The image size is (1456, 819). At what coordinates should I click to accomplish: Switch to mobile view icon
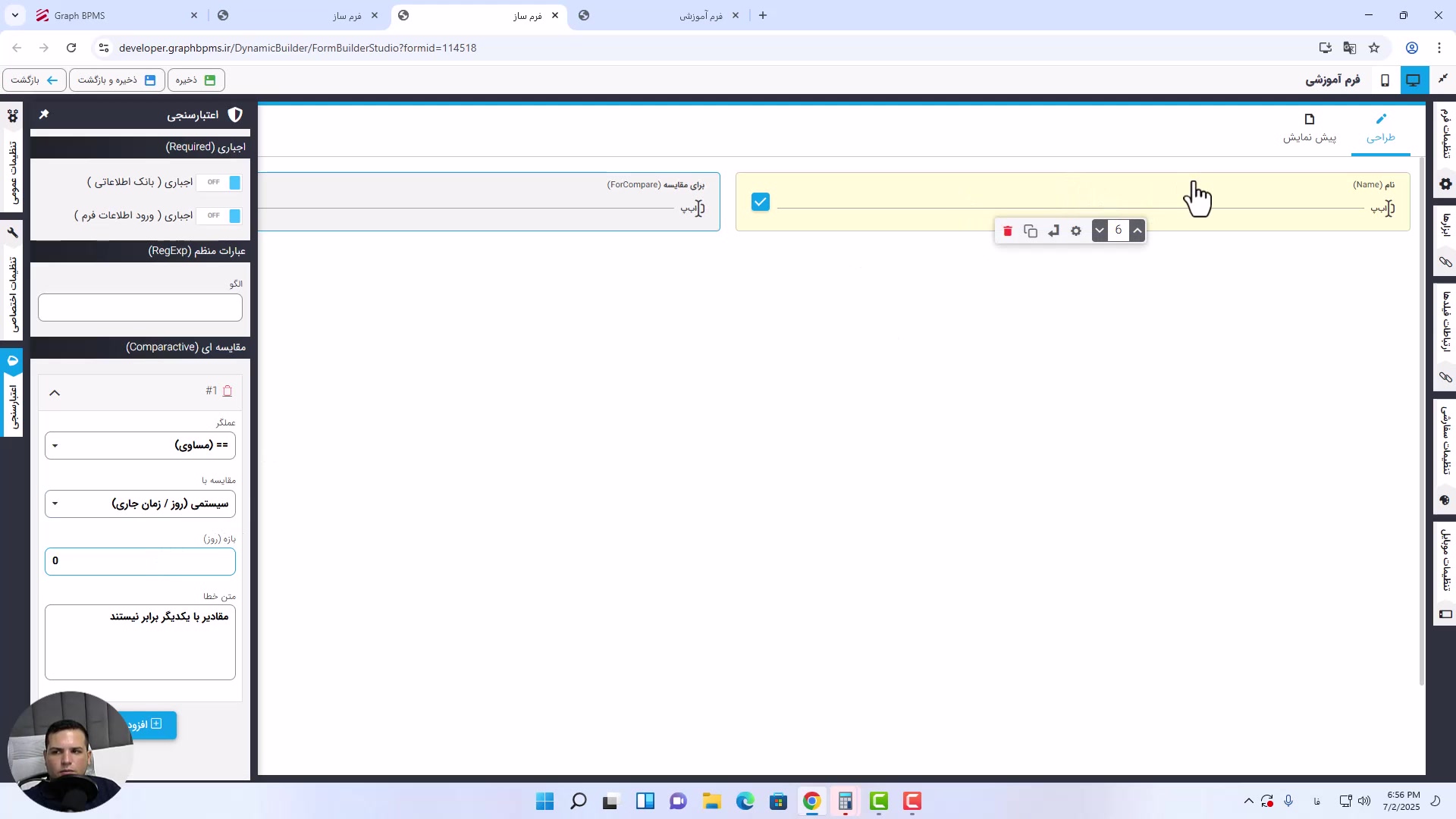tap(1385, 80)
